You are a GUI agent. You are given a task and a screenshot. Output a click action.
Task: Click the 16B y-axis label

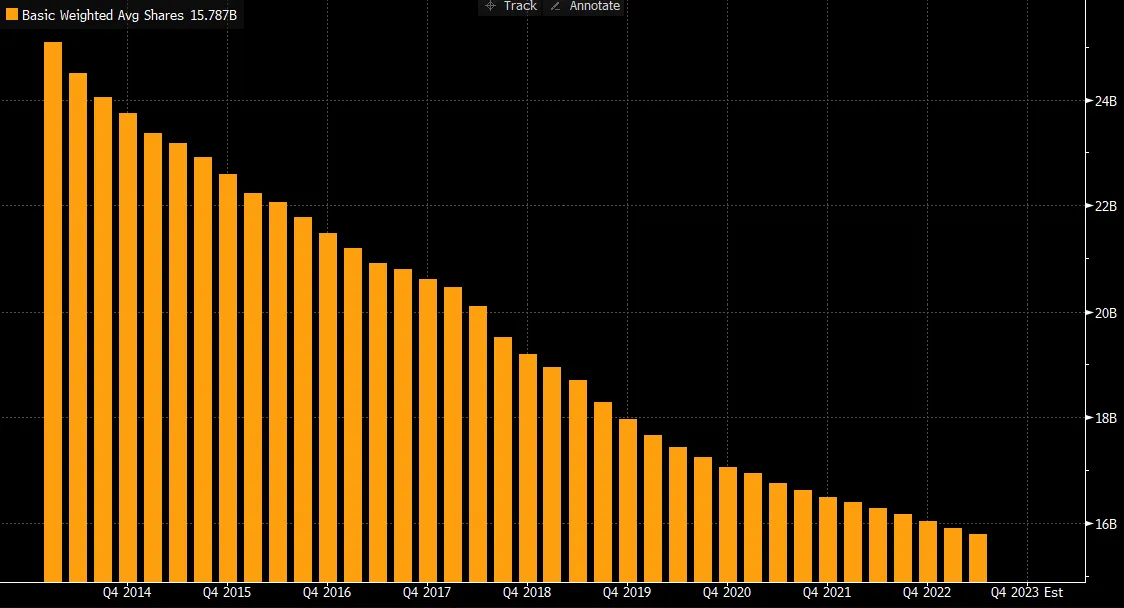point(1105,524)
